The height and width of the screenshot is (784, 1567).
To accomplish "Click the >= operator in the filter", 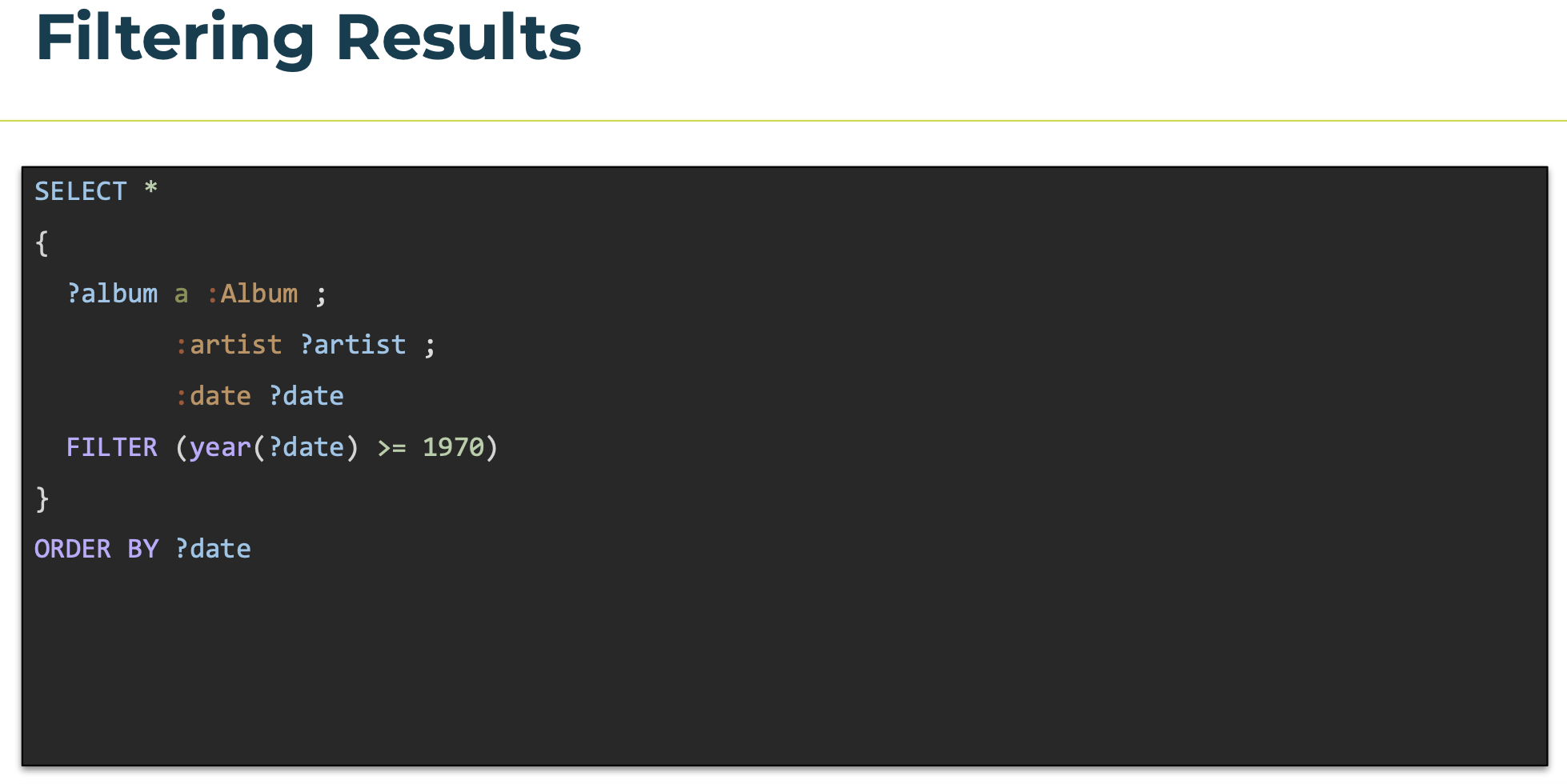I will [x=391, y=448].
